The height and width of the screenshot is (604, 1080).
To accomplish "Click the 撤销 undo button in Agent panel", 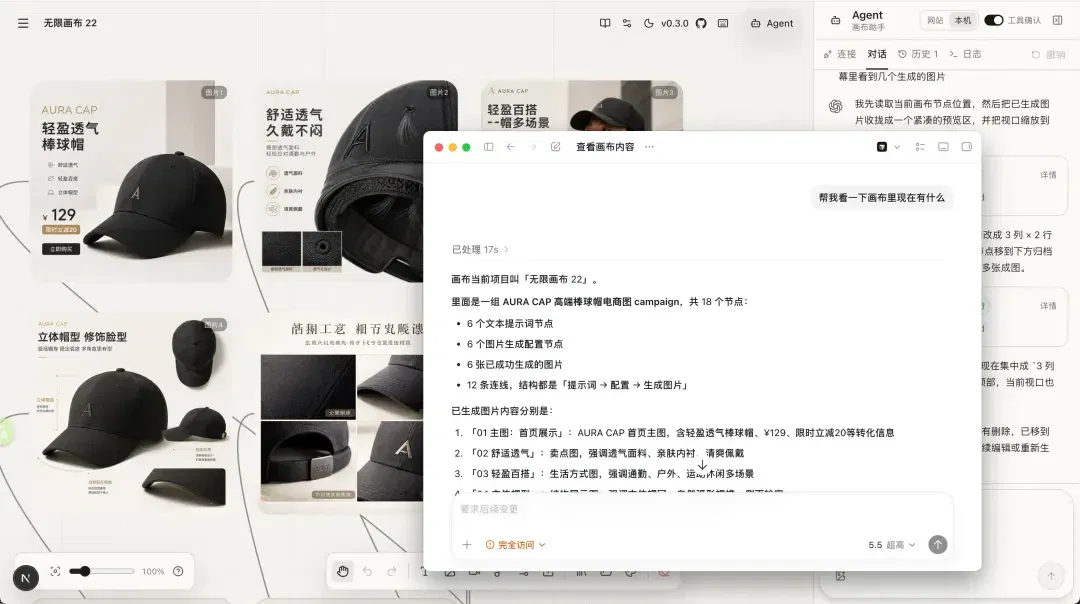I will [x=1048, y=54].
